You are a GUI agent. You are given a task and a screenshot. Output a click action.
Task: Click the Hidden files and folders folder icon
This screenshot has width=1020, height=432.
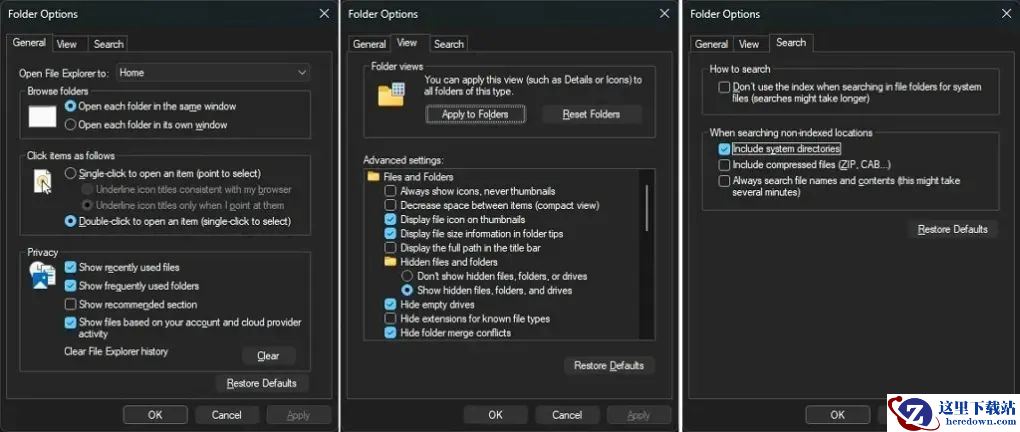391,262
